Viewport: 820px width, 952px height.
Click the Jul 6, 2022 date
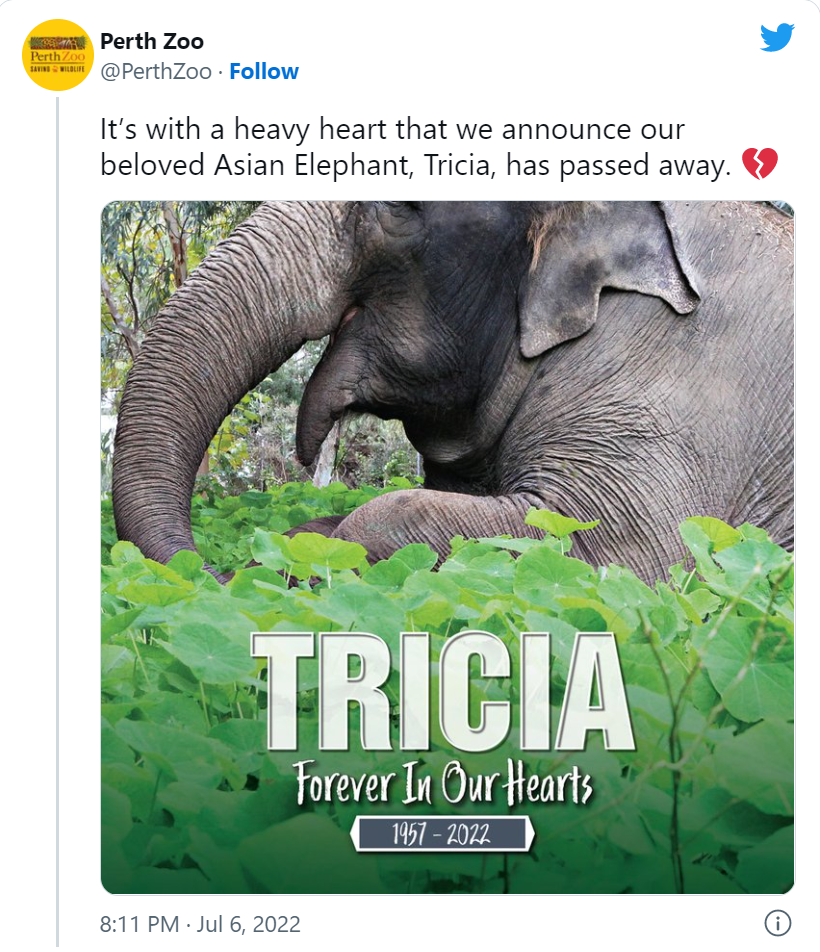(248, 924)
